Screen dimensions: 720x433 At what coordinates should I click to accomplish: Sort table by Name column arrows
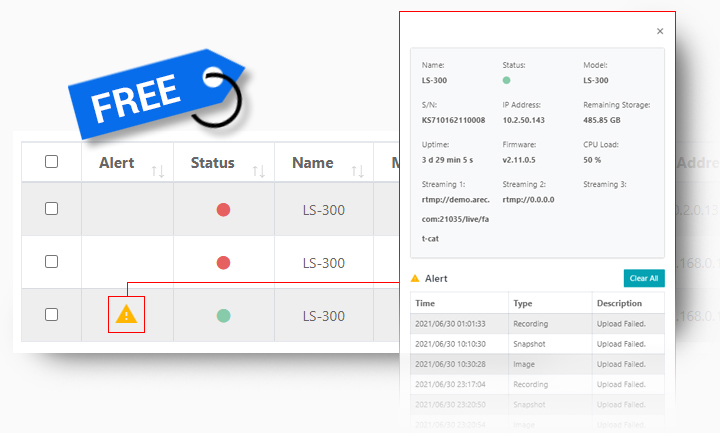[x=357, y=171]
